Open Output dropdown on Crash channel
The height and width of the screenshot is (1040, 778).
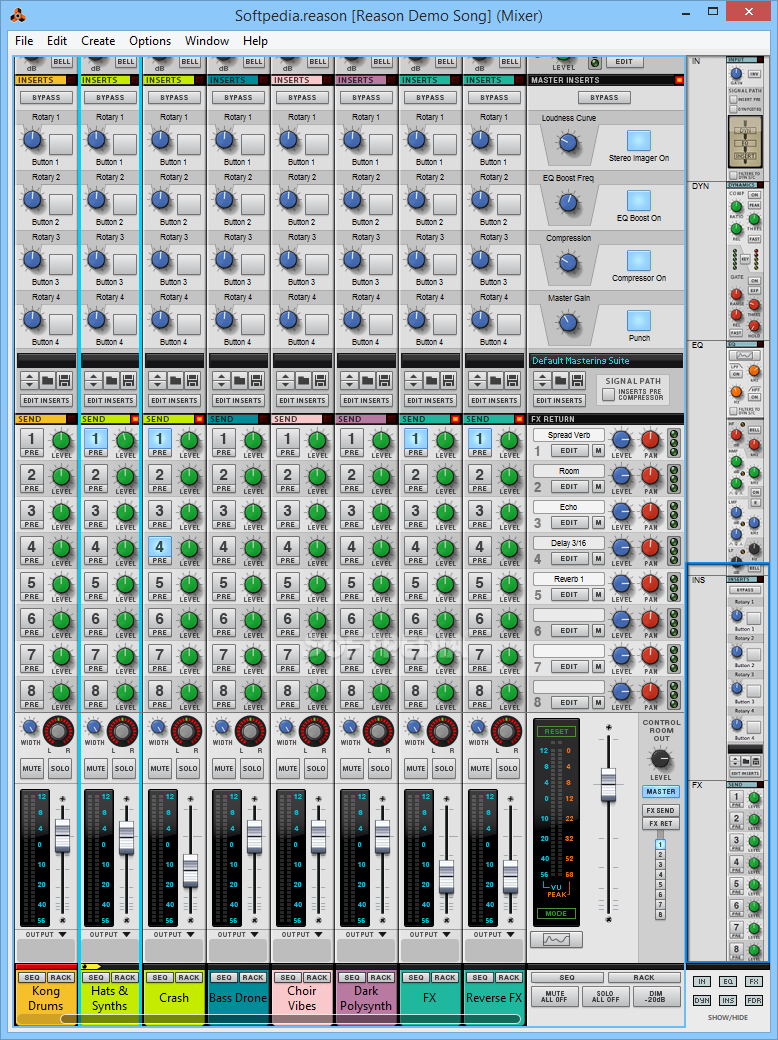click(174, 935)
